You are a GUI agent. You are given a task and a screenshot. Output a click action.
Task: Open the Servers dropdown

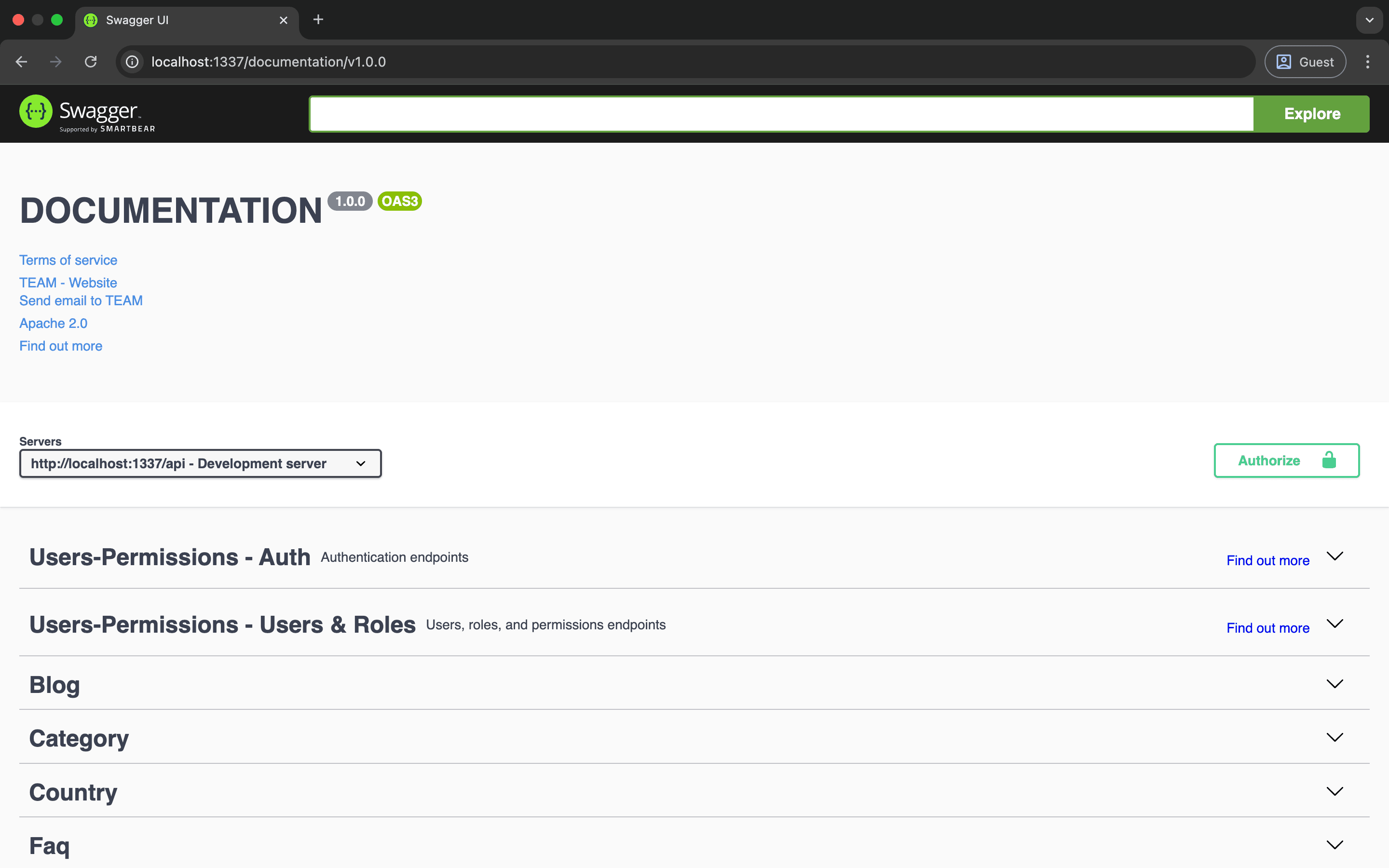coord(200,463)
